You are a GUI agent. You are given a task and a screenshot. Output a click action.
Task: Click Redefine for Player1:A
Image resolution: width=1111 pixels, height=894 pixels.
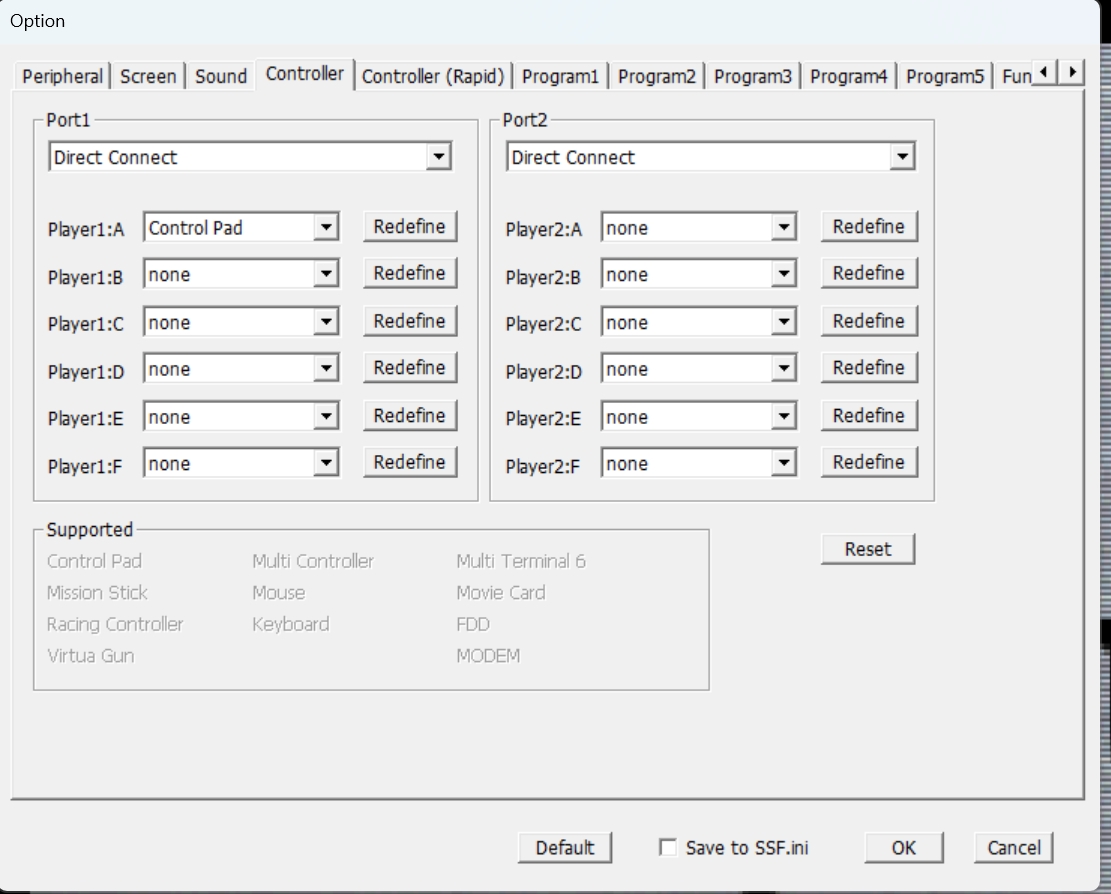tap(409, 227)
